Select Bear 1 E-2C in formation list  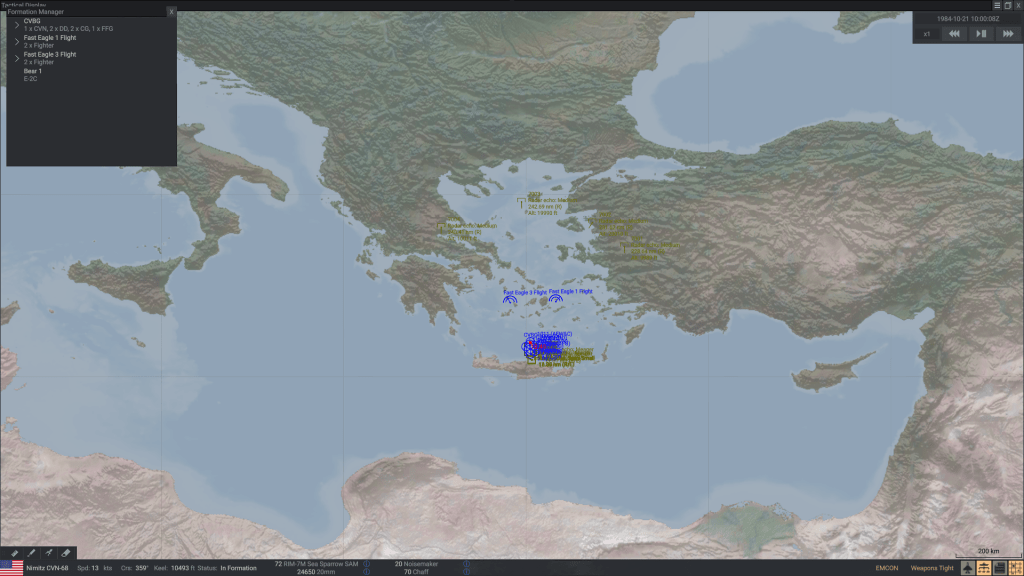[34, 74]
